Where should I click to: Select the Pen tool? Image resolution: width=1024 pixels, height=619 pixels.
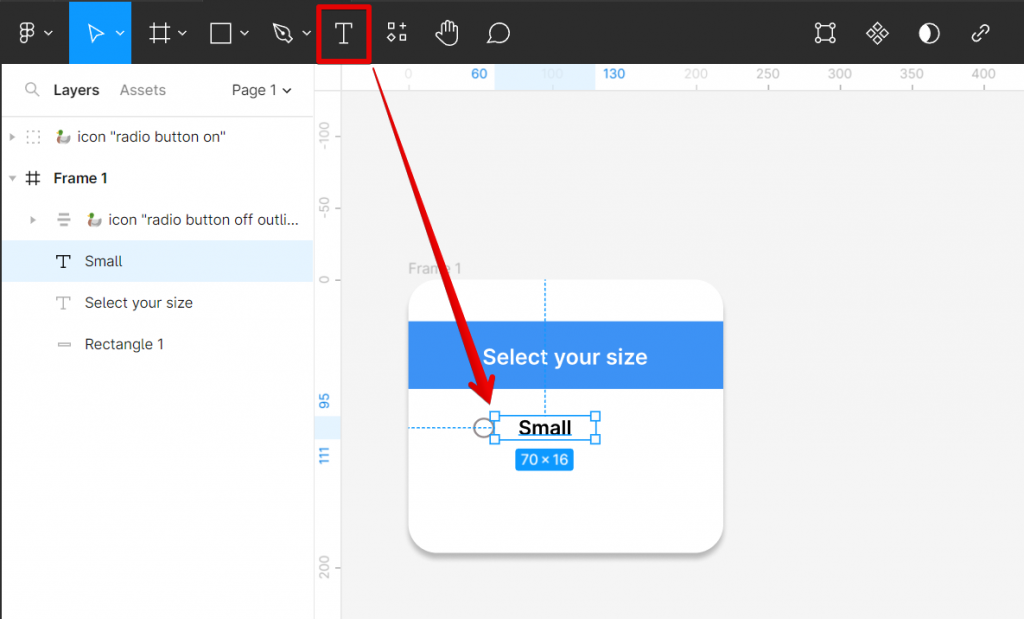283,33
